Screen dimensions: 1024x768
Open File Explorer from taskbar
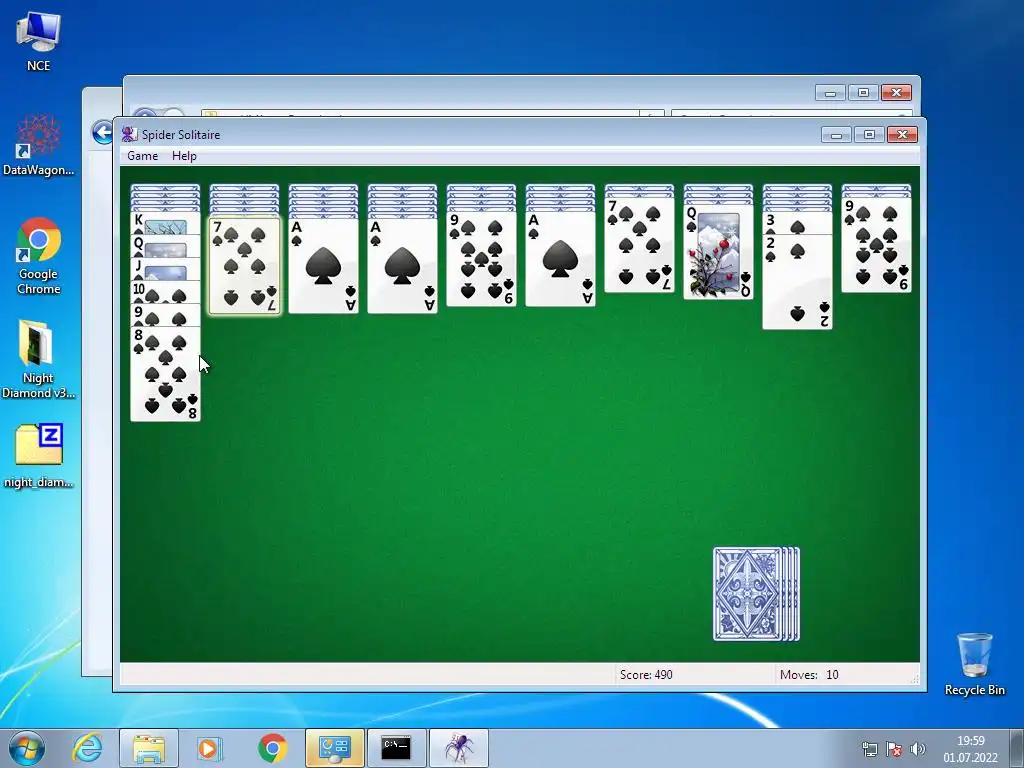click(149, 748)
